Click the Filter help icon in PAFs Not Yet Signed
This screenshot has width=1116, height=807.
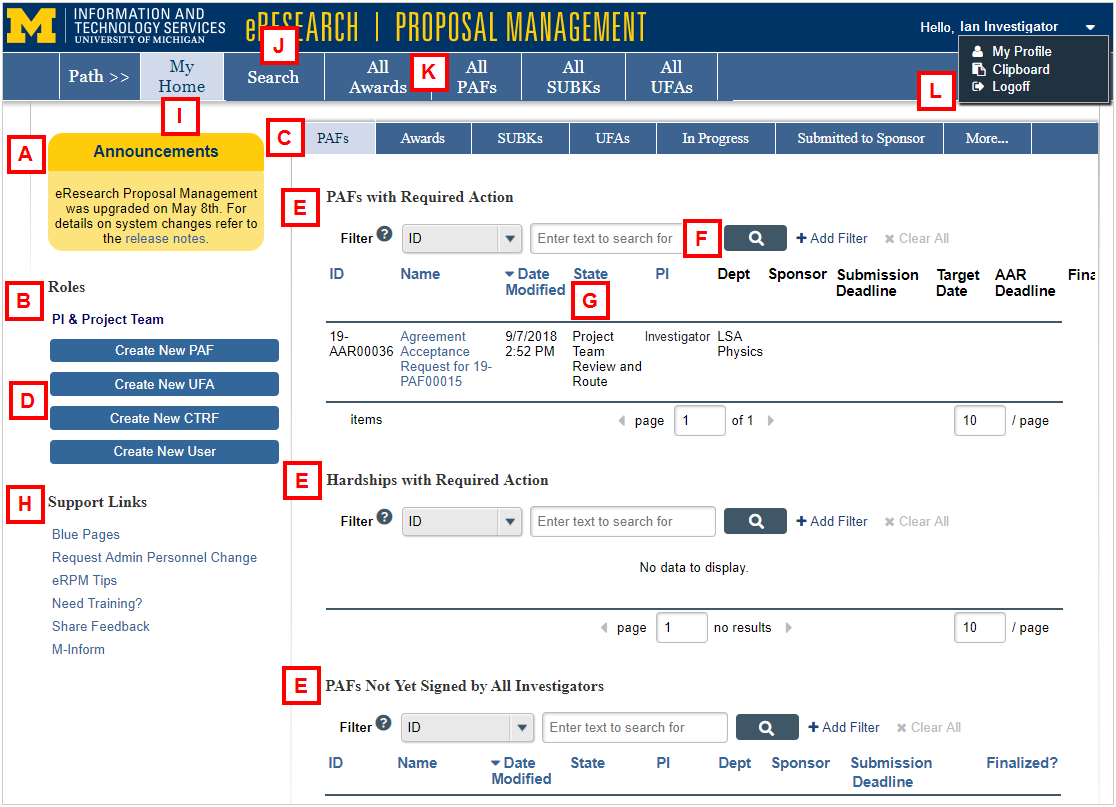point(383,724)
